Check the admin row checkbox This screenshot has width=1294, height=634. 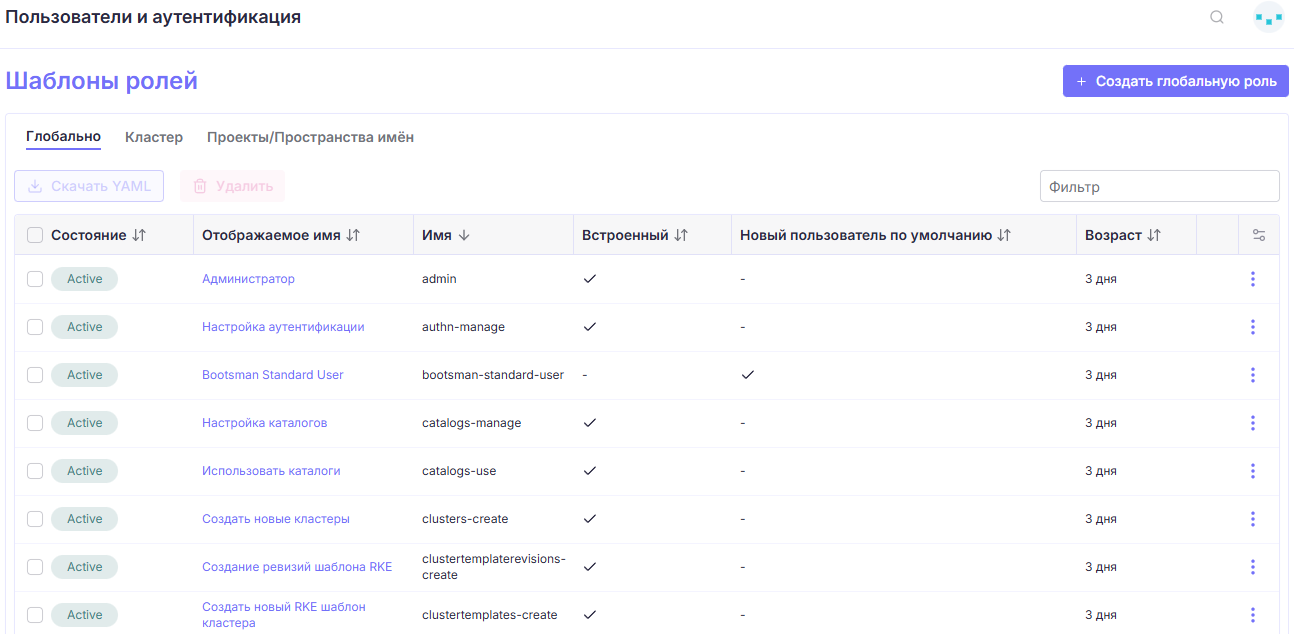pyautogui.click(x=35, y=279)
